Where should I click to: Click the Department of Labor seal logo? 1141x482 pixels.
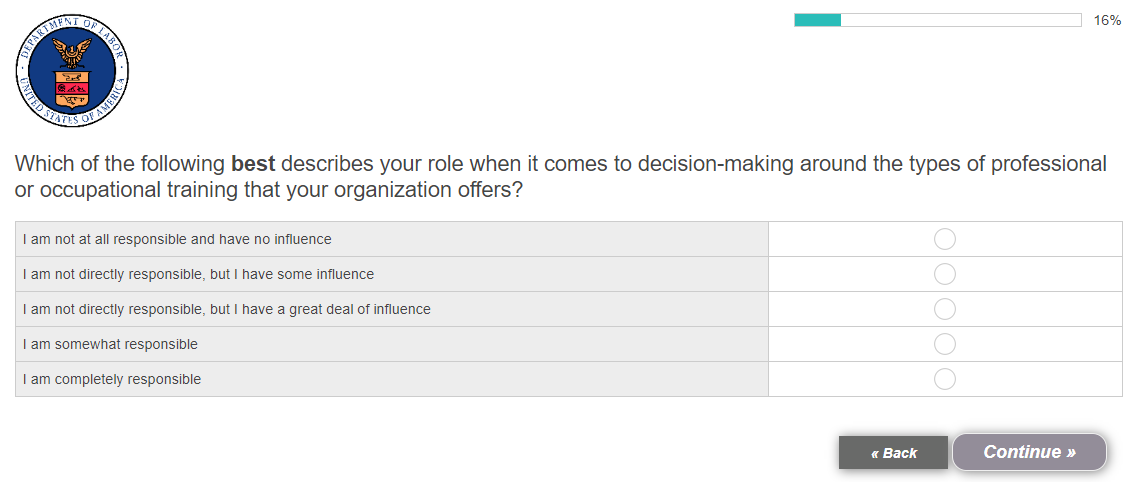tap(72, 71)
